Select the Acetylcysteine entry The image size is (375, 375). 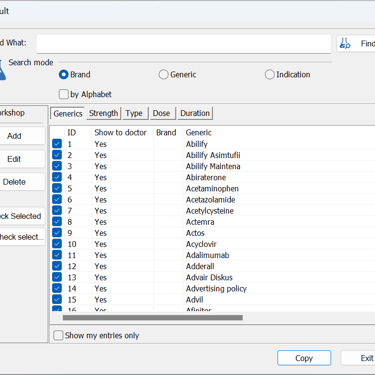pyautogui.click(x=210, y=211)
